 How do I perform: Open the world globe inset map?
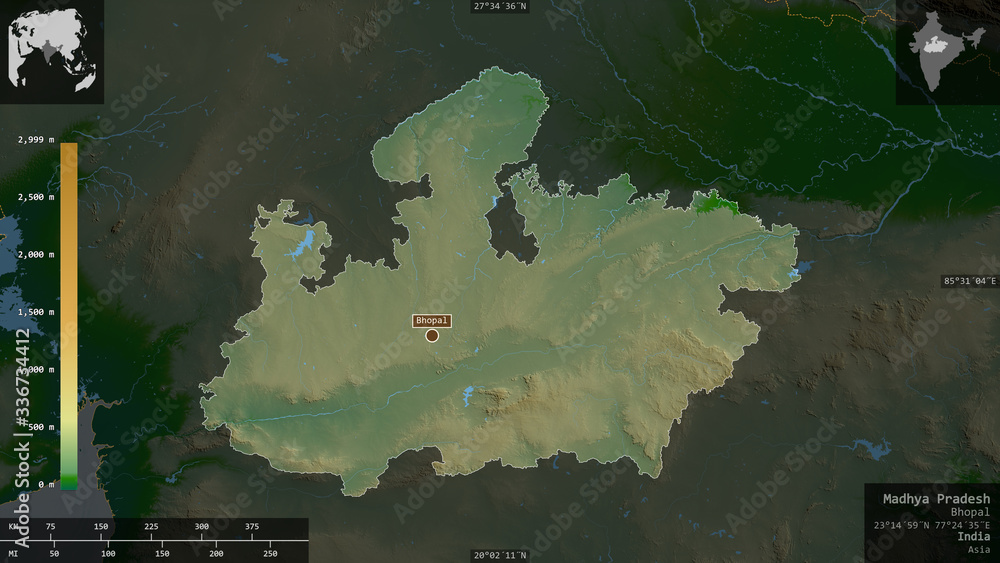coord(52,51)
